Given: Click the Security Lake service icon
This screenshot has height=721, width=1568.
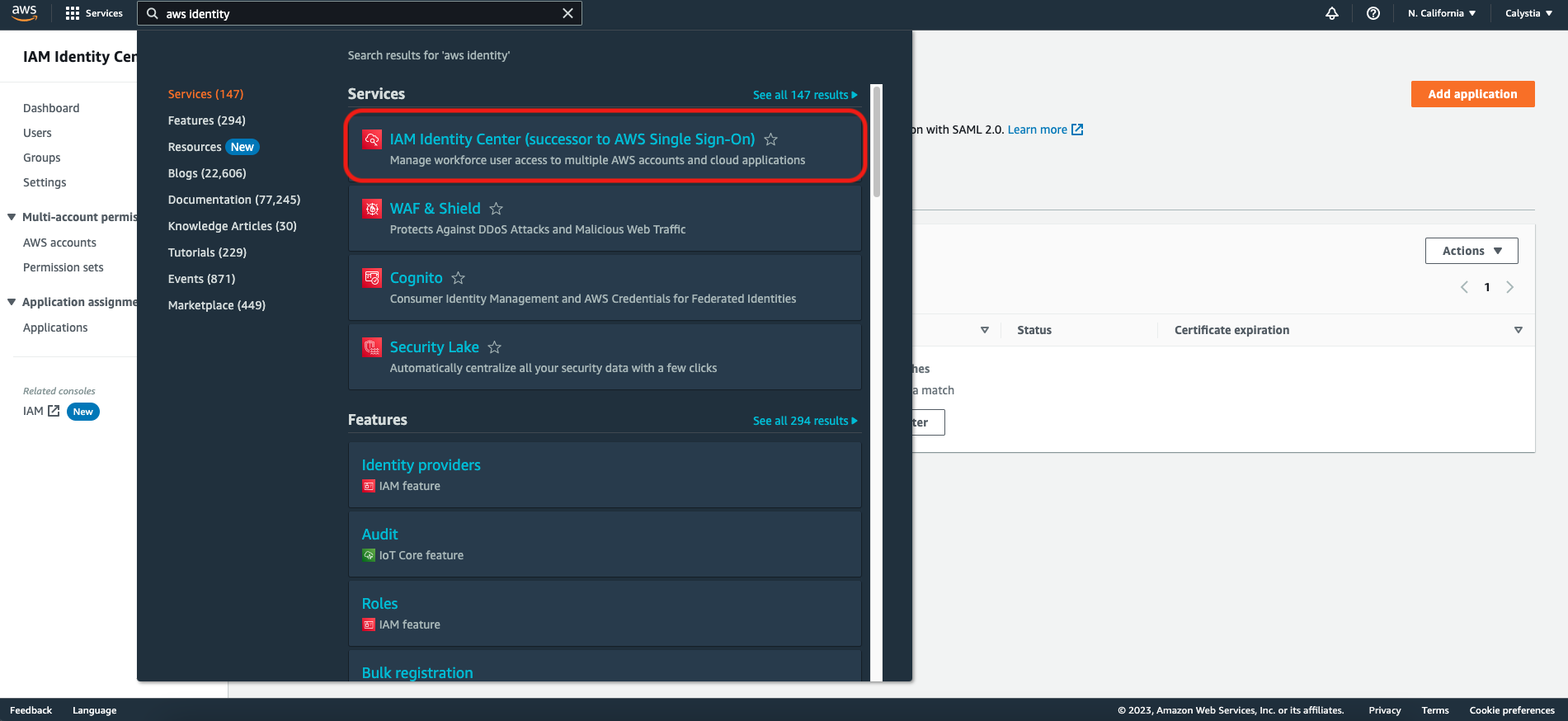Looking at the screenshot, I should coord(372,347).
